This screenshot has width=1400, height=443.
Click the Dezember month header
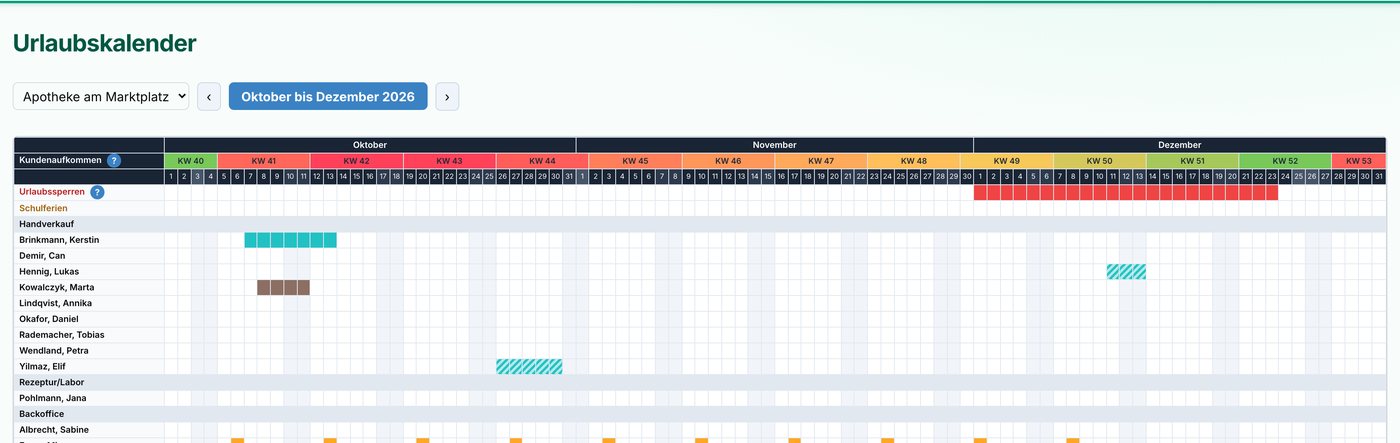1180,145
